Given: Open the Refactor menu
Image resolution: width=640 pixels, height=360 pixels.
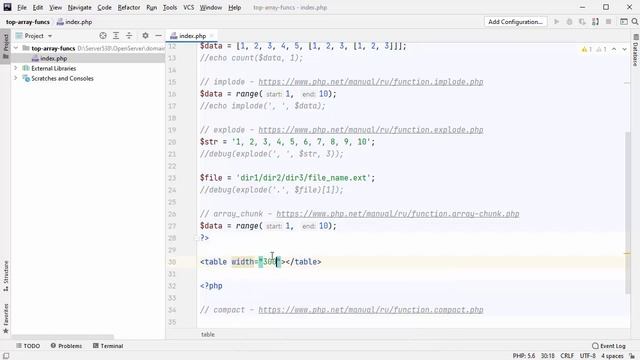Looking at the screenshot, I should [x=129, y=7].
